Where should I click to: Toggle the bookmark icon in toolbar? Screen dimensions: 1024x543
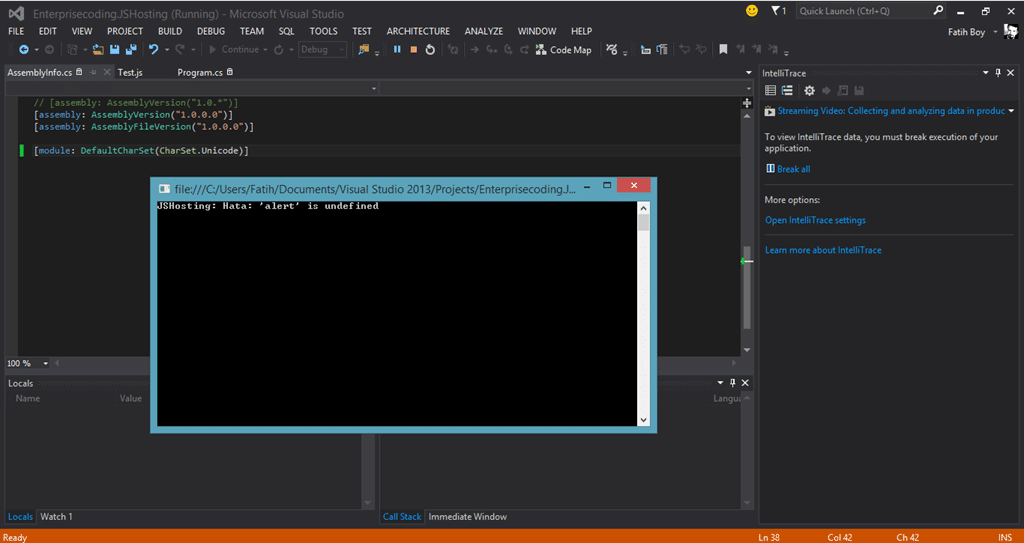tap(723, 50)
